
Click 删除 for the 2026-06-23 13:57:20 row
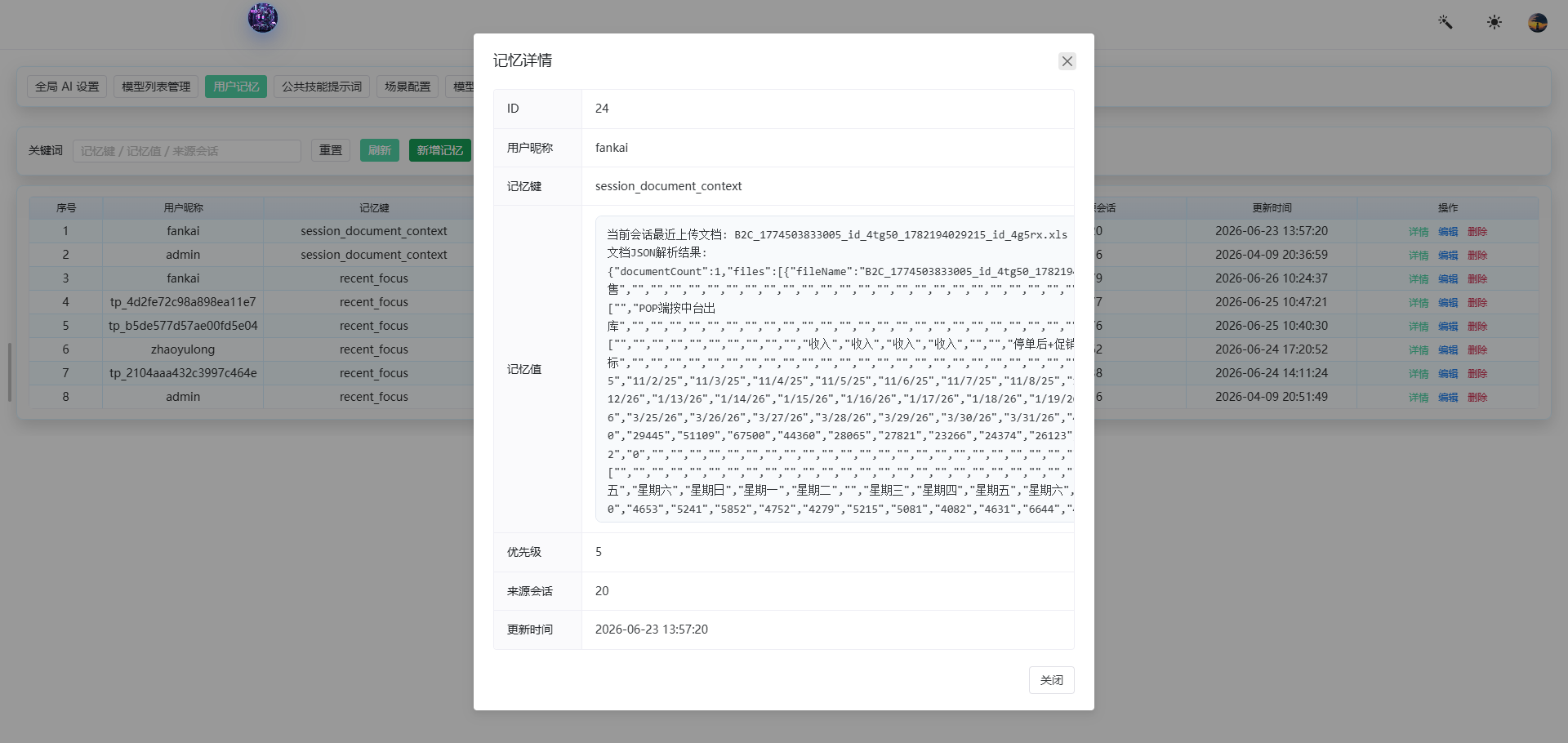[1477, 232]
